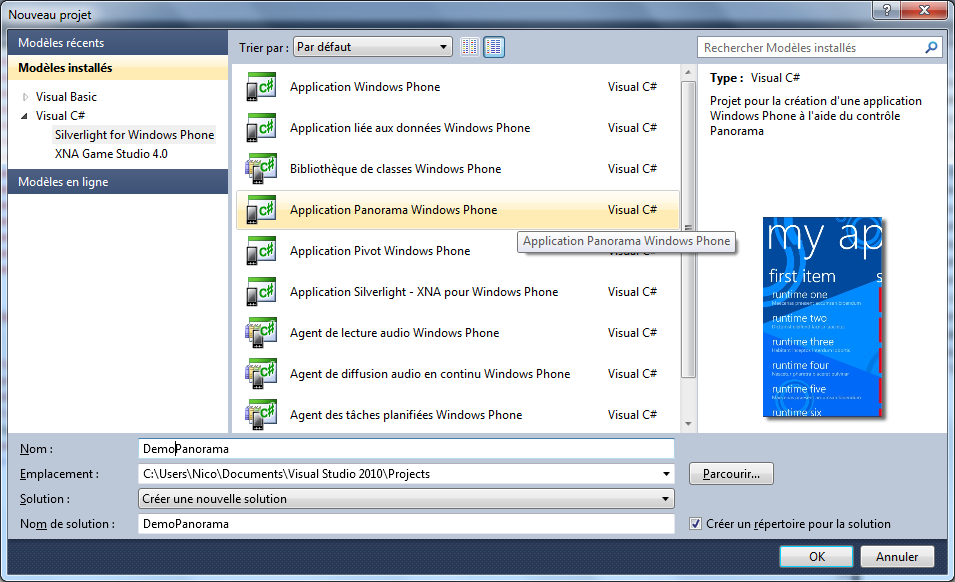Screen dimensions: 955x582
Task: Select the Agent de lecture audio icon
Action: 260,333
